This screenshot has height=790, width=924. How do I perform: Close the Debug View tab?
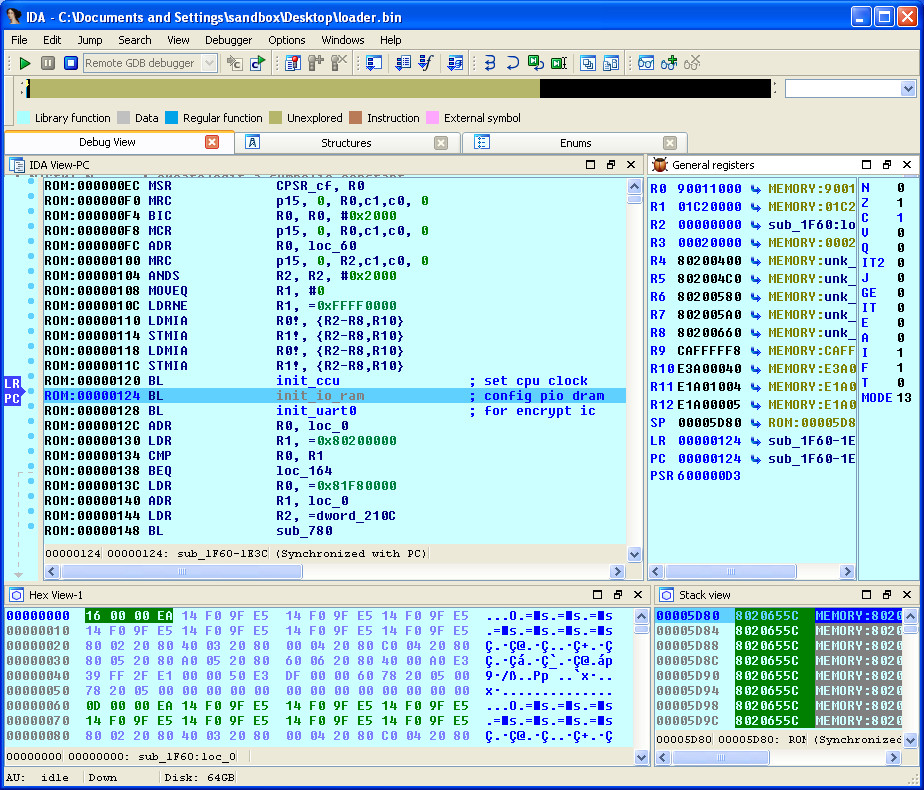tap(212, 142)
